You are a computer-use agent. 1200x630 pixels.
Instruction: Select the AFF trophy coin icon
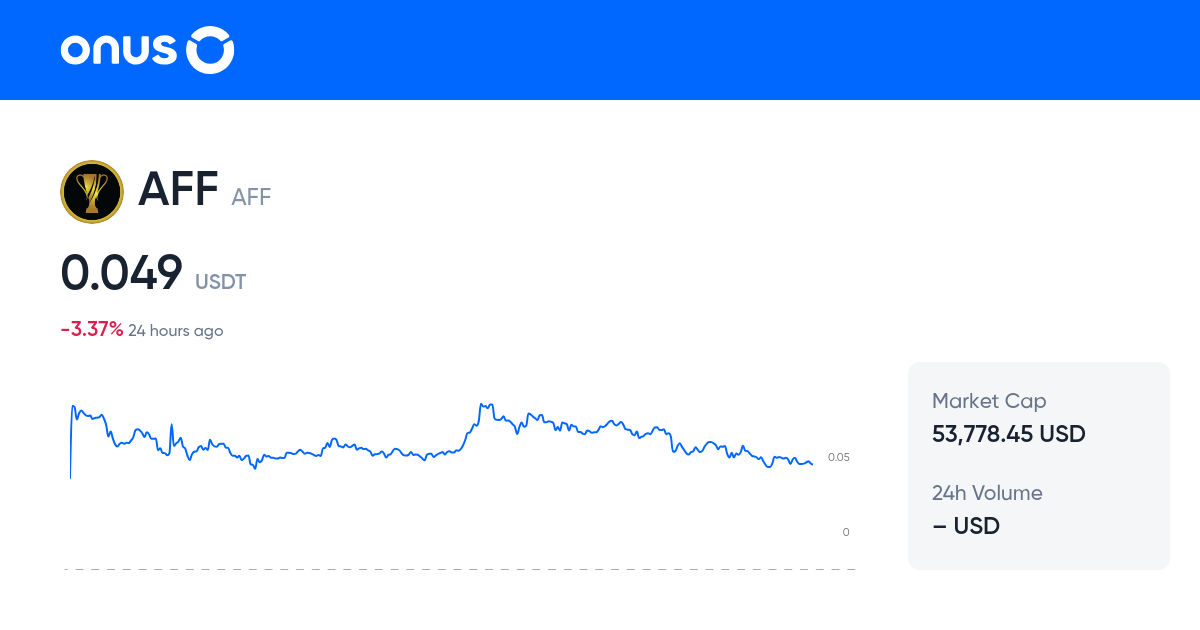(x=91, y=191)
